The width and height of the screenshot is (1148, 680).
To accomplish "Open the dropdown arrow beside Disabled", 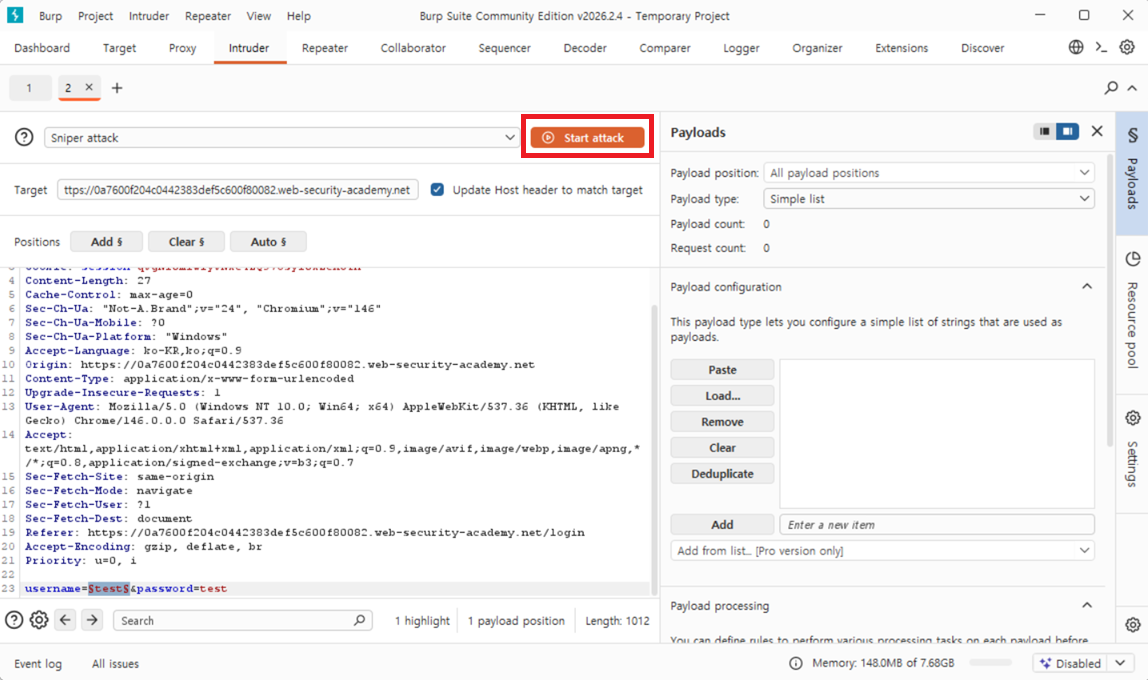I will point(1121,663).
